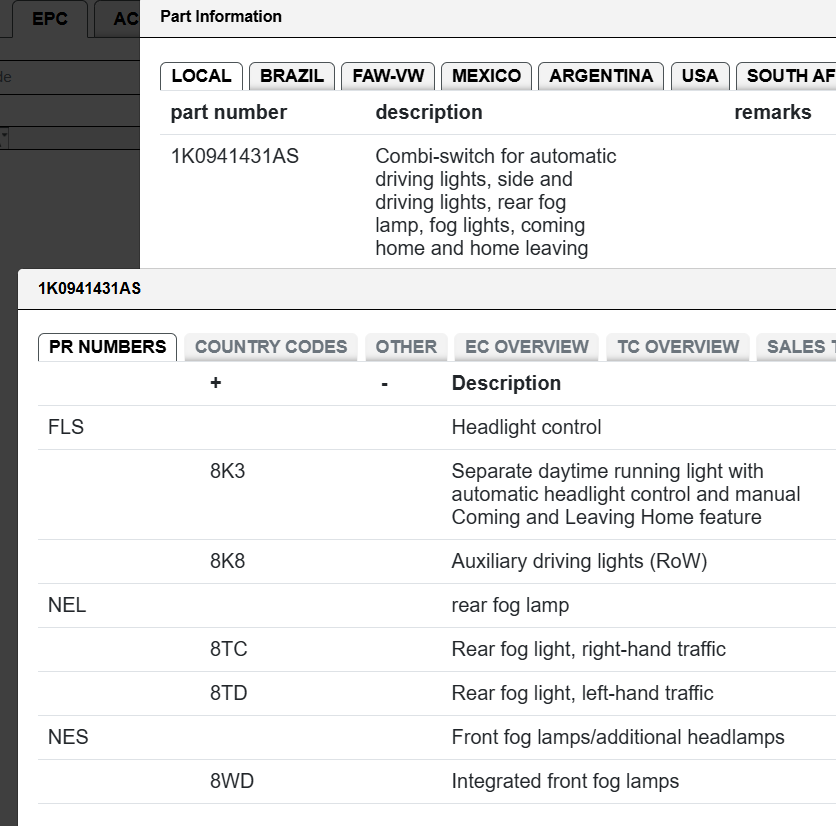Switch to the OTHER tab
The image size is (836, 826).
[x=406, y=347]
